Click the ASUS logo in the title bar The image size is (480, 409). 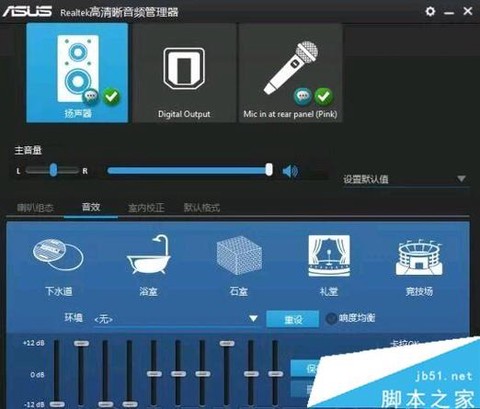(27, 11)
